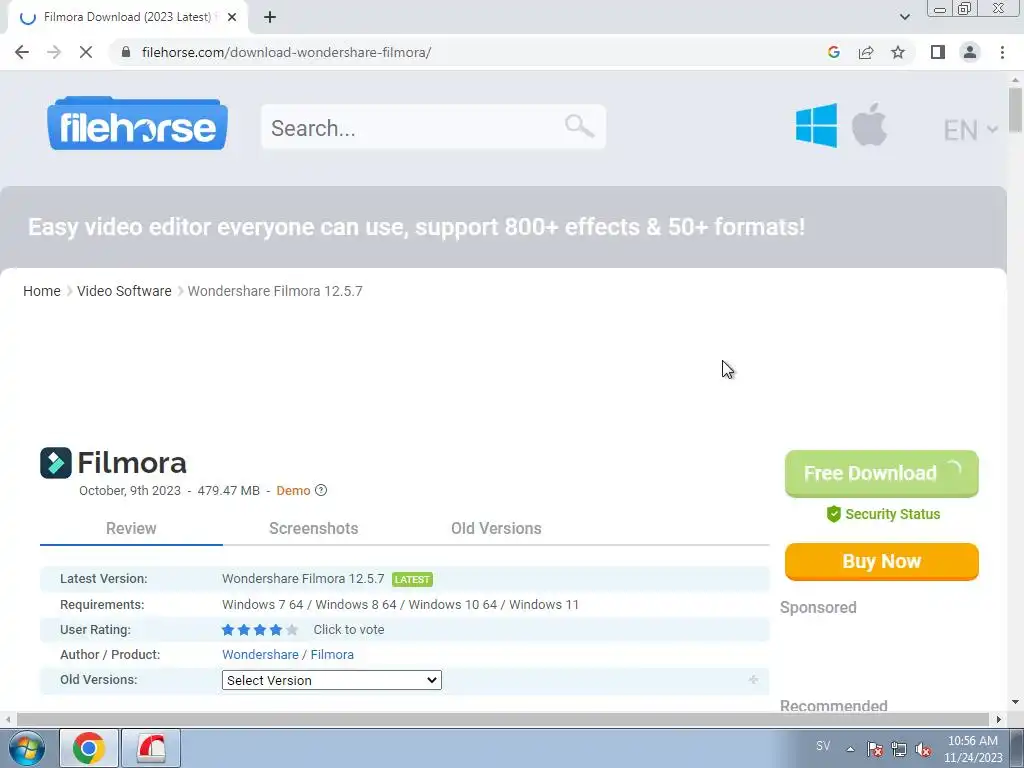Click the Wondershare Filmora 12.5.7 breadcrumb
The image size is (1024, 768).
(x=275, y=291)
